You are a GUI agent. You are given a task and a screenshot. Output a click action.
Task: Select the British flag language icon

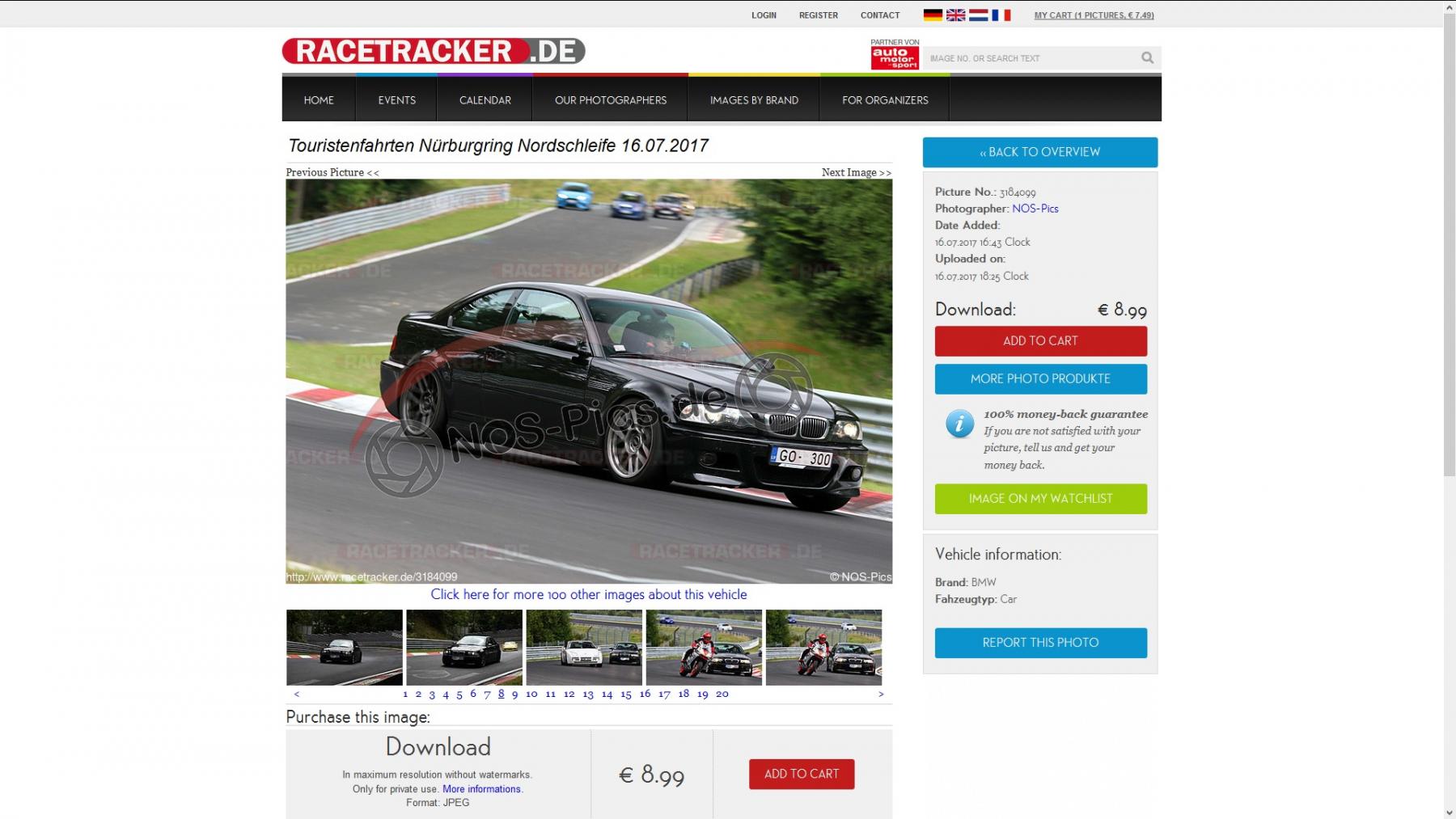(x=955, y=15)
